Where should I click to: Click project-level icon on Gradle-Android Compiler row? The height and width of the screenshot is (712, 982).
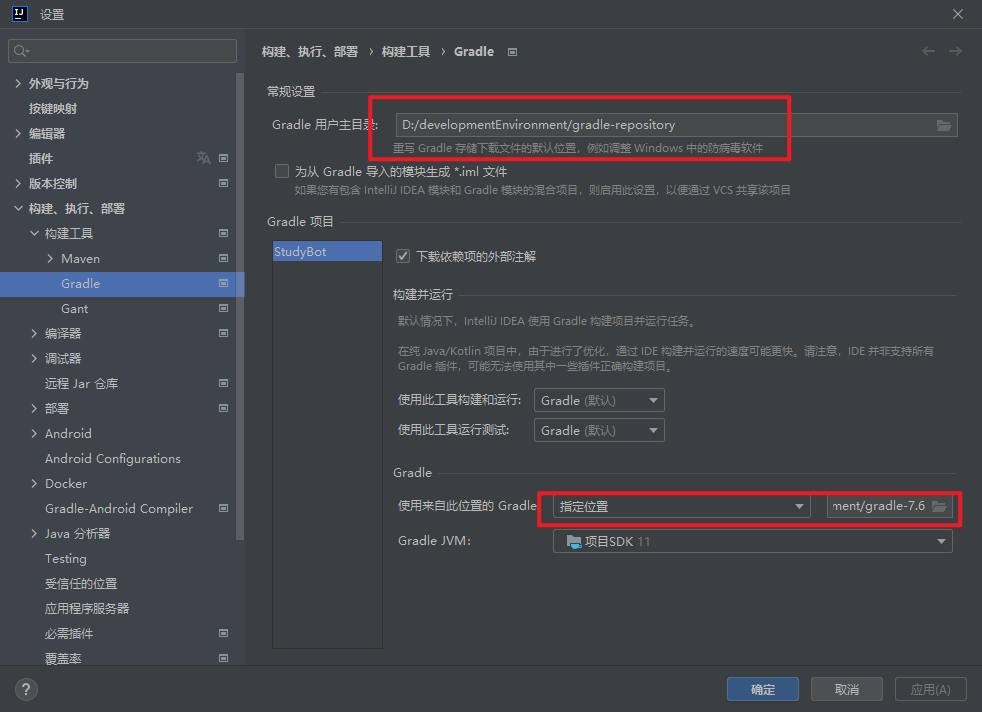[x=223, y=508]
